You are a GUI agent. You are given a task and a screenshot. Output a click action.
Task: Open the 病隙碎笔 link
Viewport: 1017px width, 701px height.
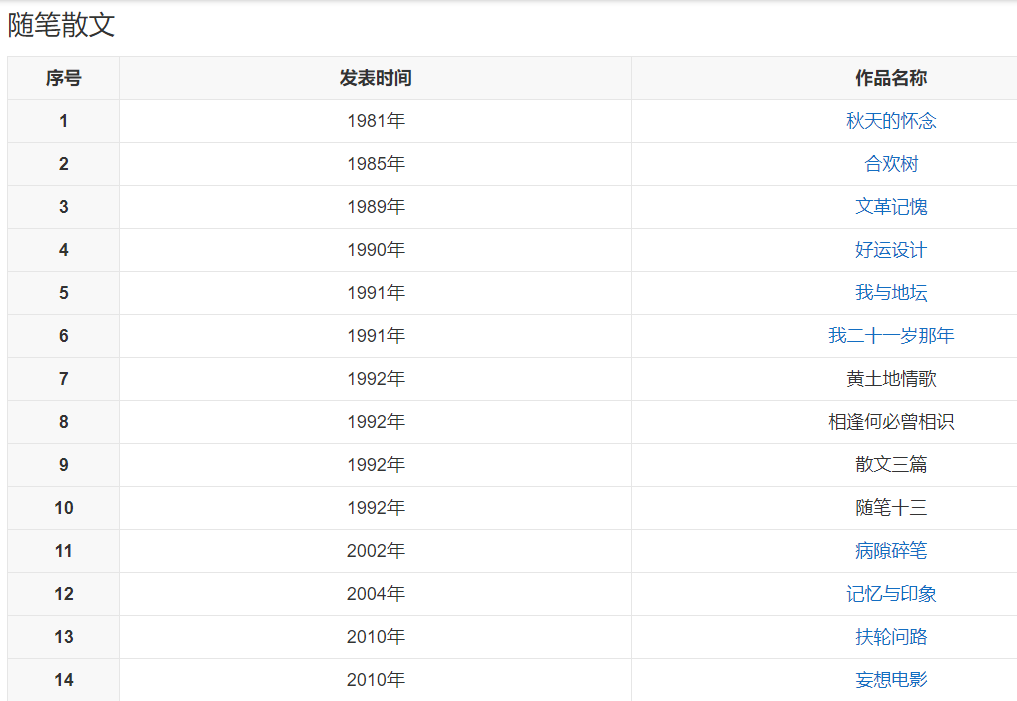(x=891, y=551)
